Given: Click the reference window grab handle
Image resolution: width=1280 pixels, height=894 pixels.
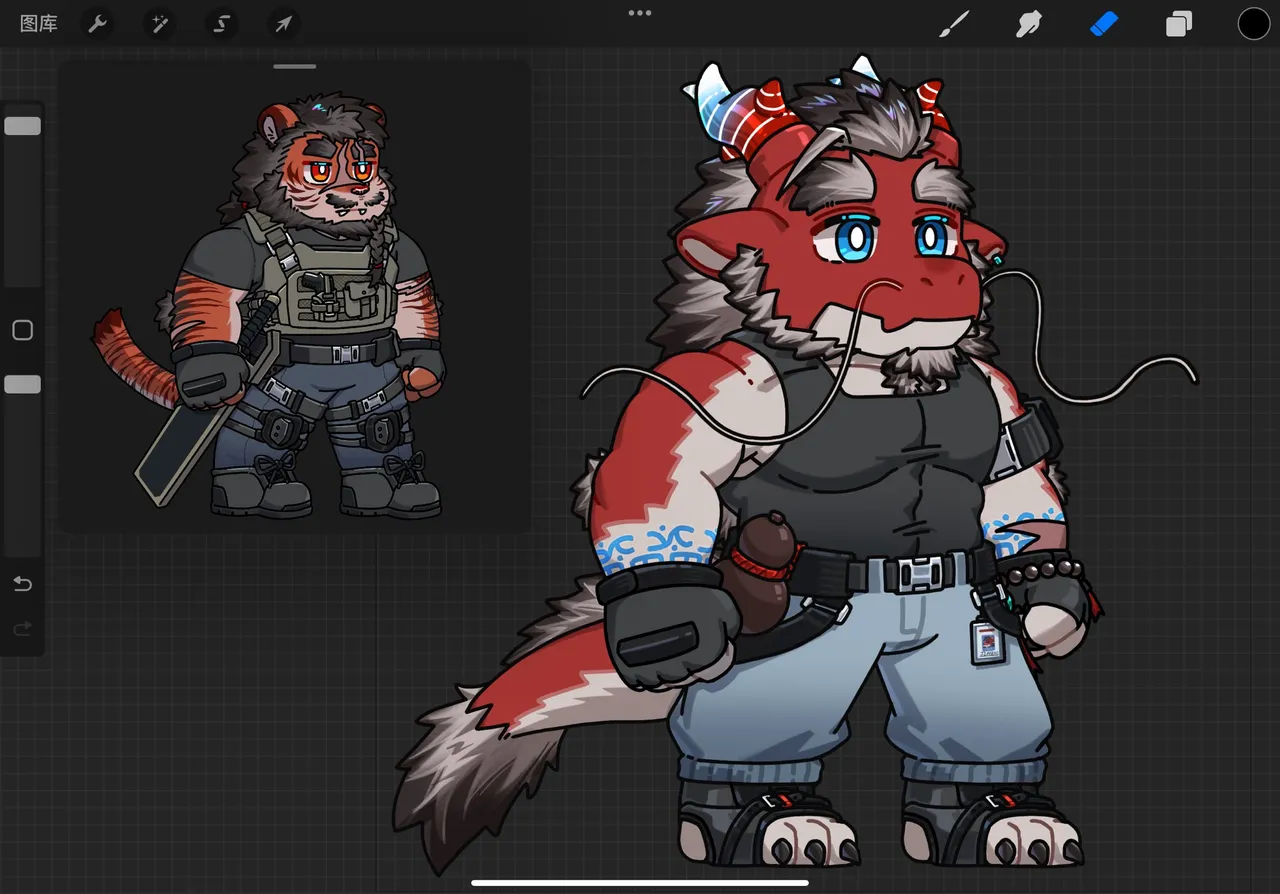Looking at the screenshot, I should pos(294,67).
